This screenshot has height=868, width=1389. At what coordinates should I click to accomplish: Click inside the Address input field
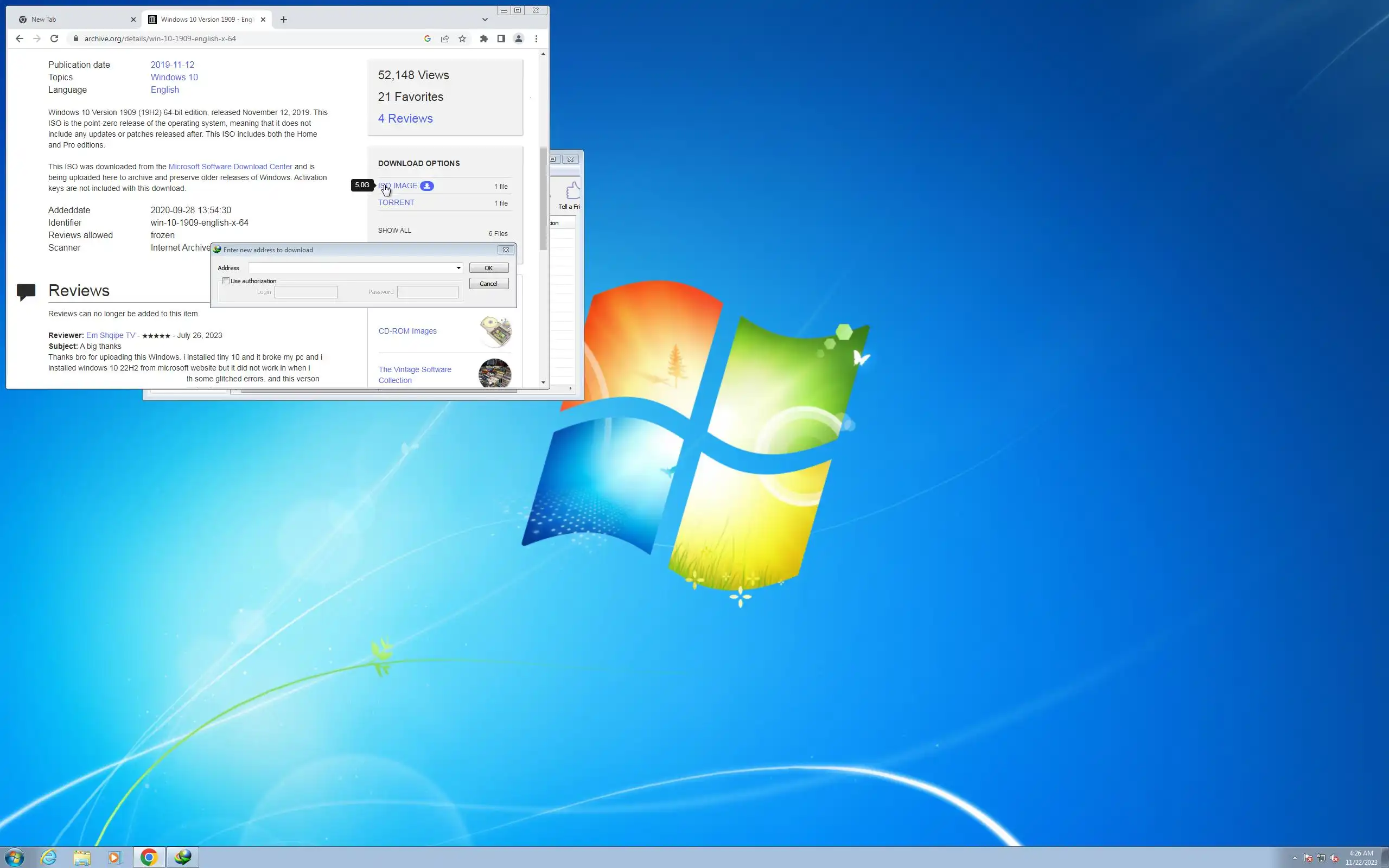coord(351,268)
